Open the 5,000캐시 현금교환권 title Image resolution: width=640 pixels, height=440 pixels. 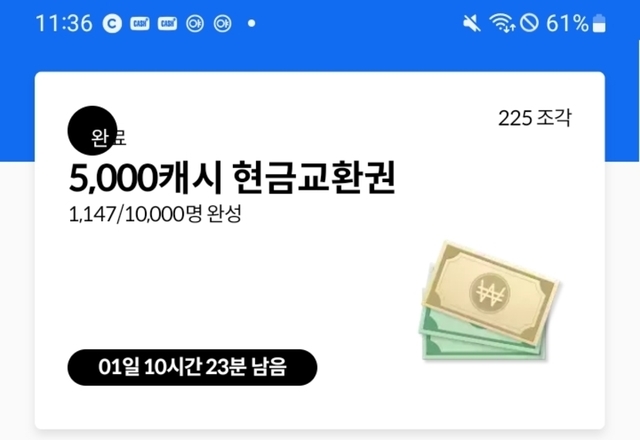coord(232,178)
